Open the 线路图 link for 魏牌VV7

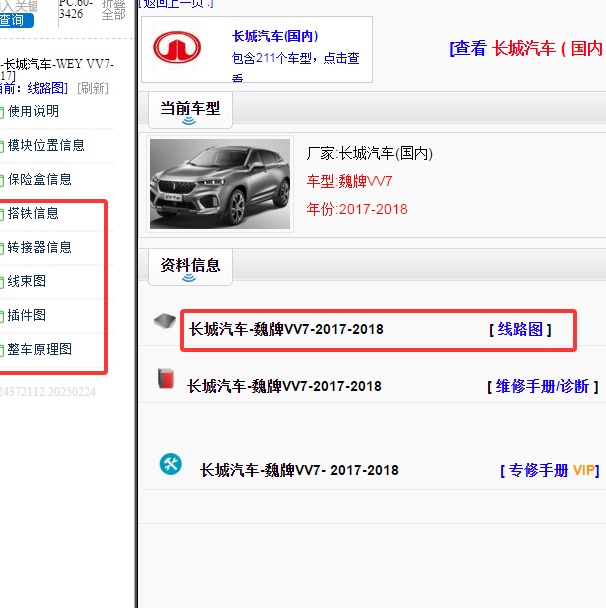click(520, 330)
